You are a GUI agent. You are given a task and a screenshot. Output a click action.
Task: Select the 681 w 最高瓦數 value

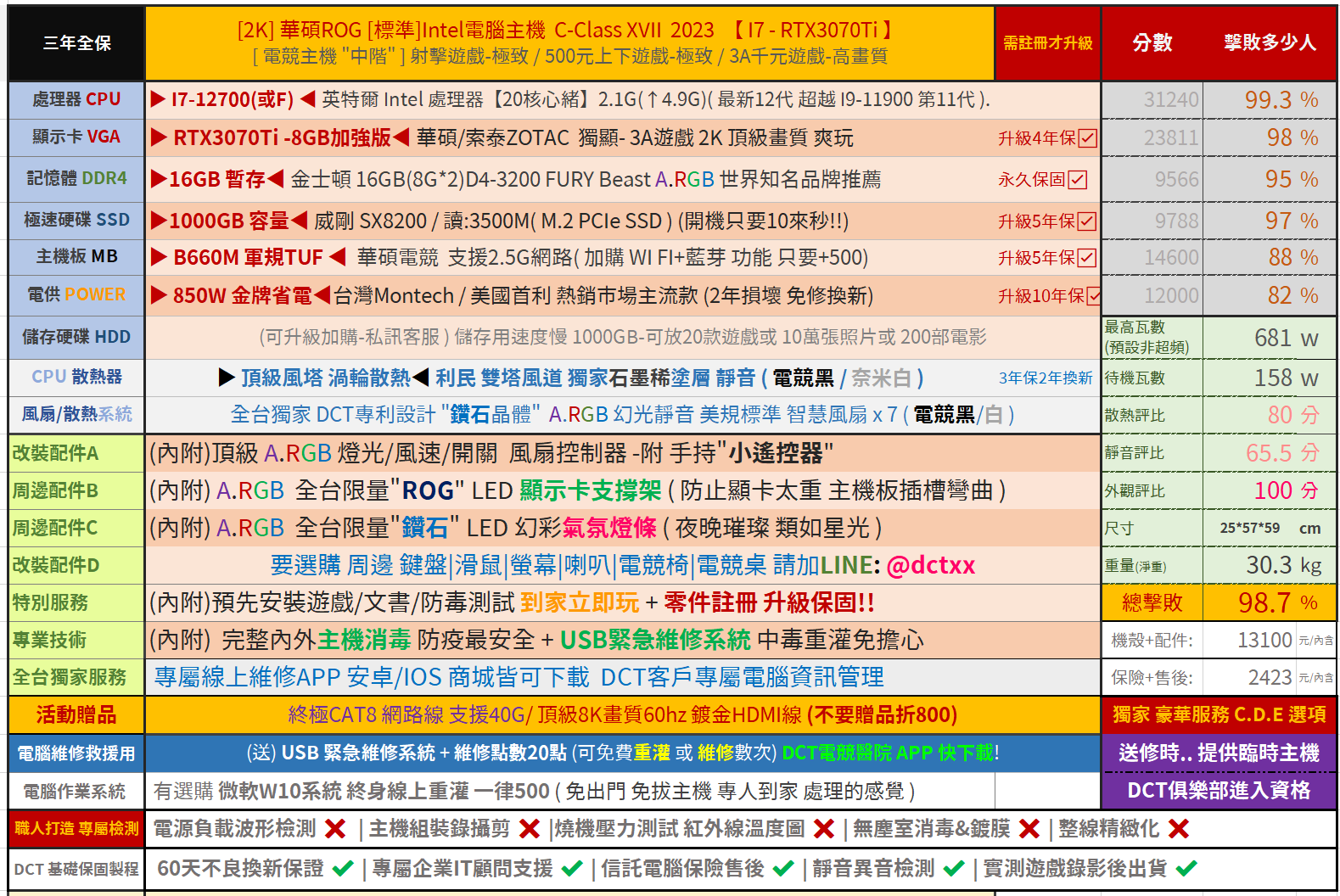tap(1270, 338)
